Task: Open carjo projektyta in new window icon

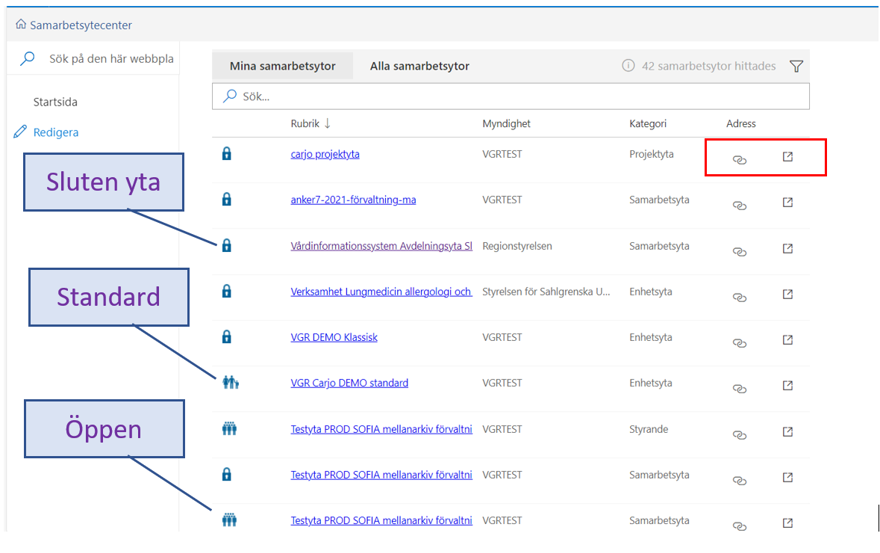Action: coord(787,157)
